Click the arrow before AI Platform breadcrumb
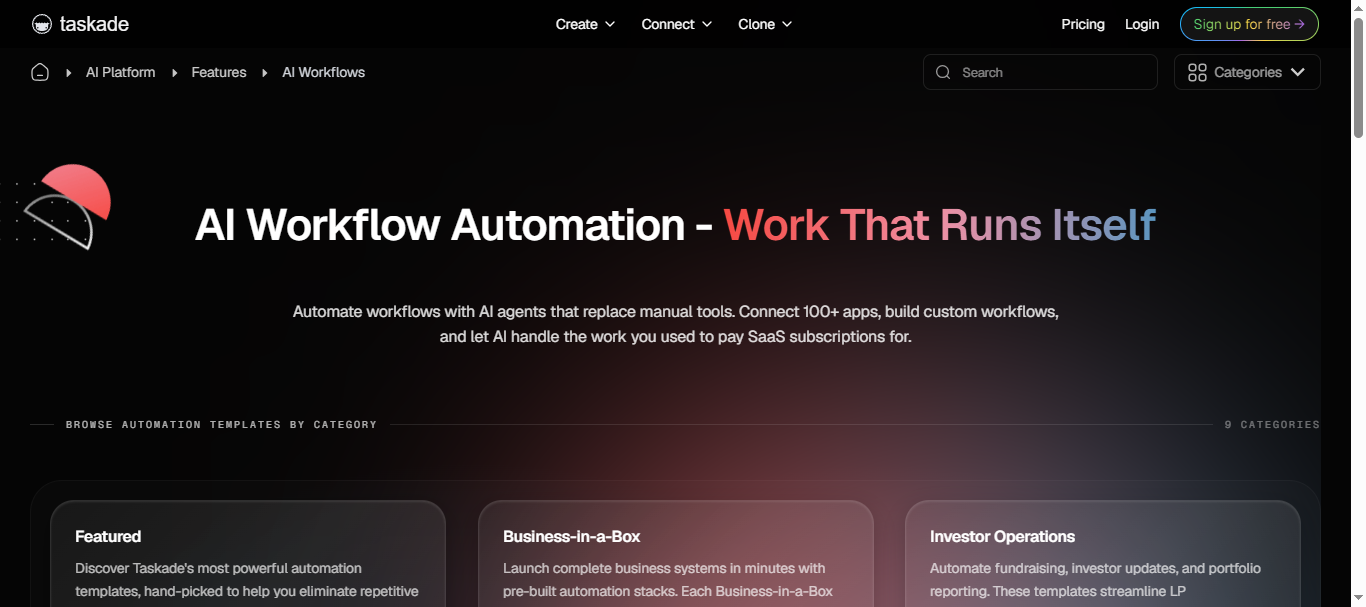1366x607 pixels. pos(69,73)
